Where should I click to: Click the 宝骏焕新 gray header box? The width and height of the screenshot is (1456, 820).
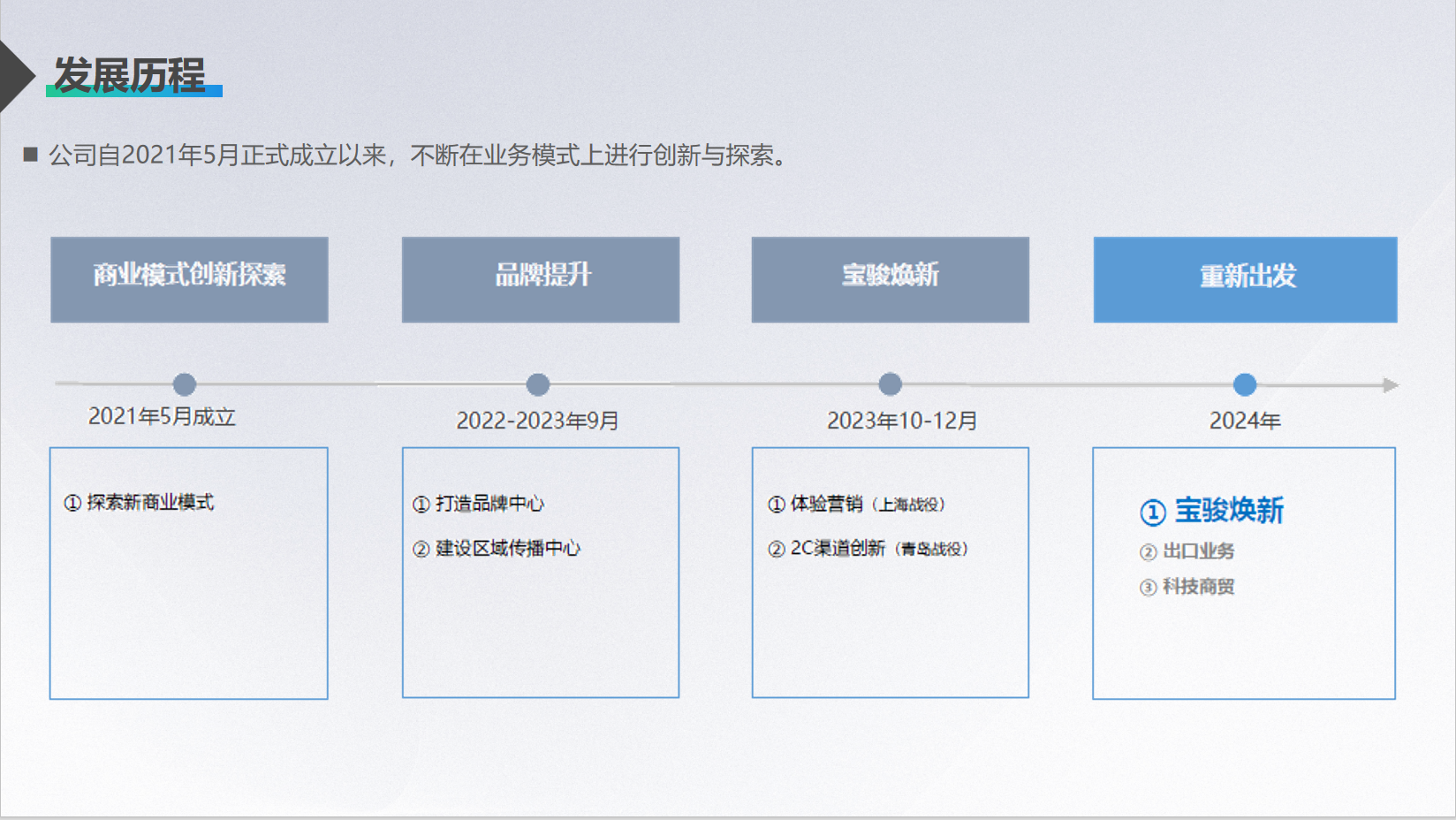pyautogui.click(x=891, y=279)
